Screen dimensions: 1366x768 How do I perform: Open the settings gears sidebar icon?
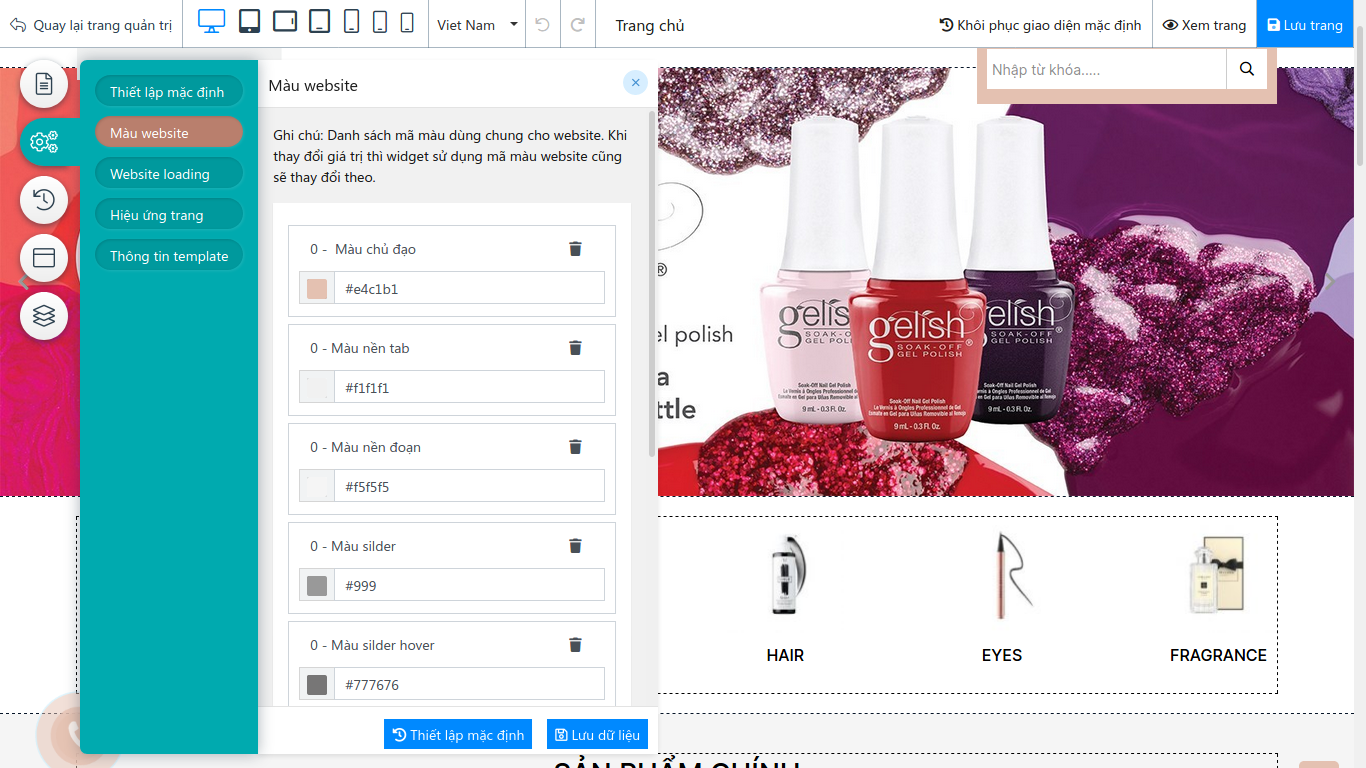pyautogui.click(x=44, y=142)
